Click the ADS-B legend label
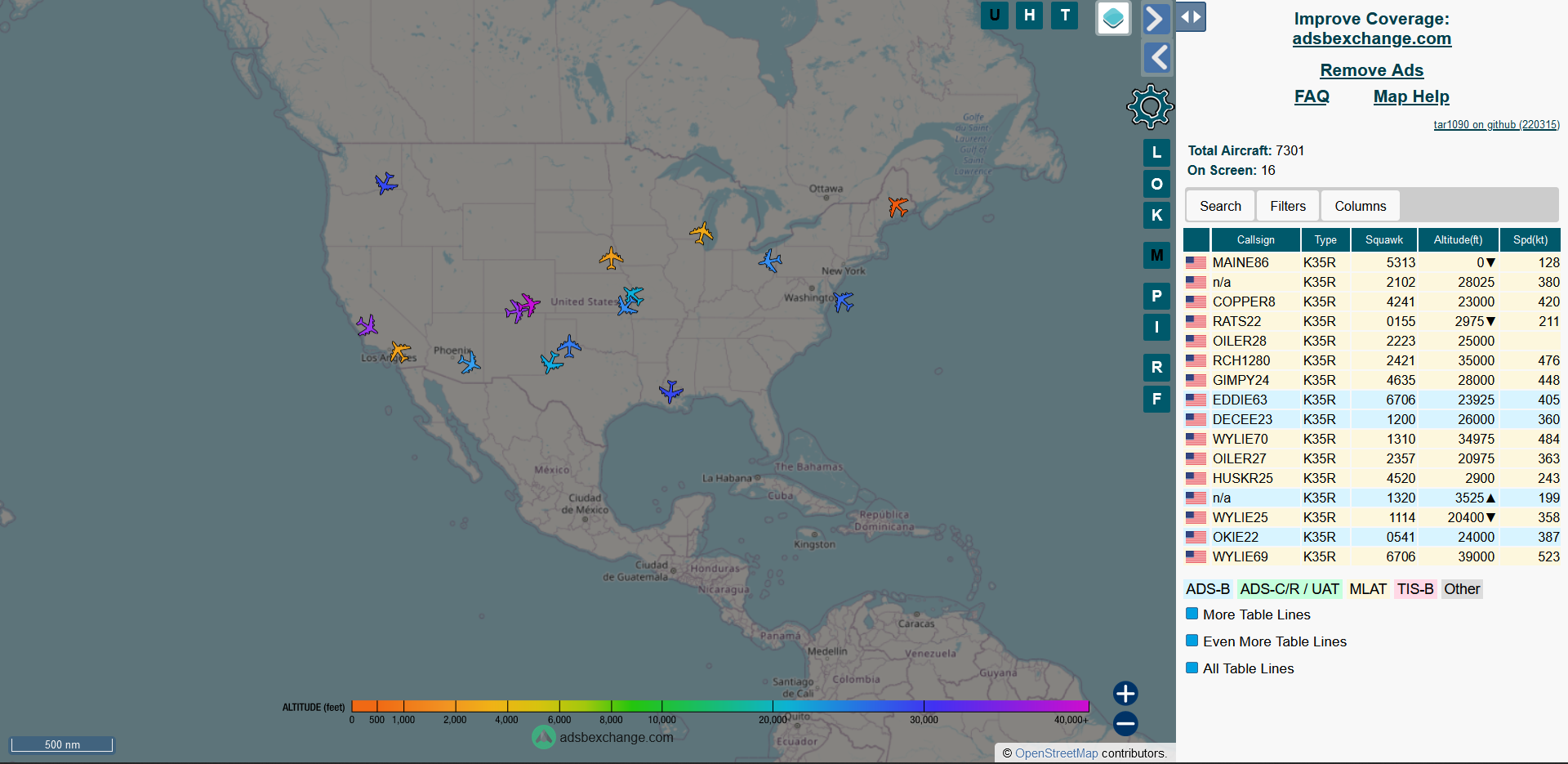This screenshot has width=1568, height=764. click(1208, 589)
